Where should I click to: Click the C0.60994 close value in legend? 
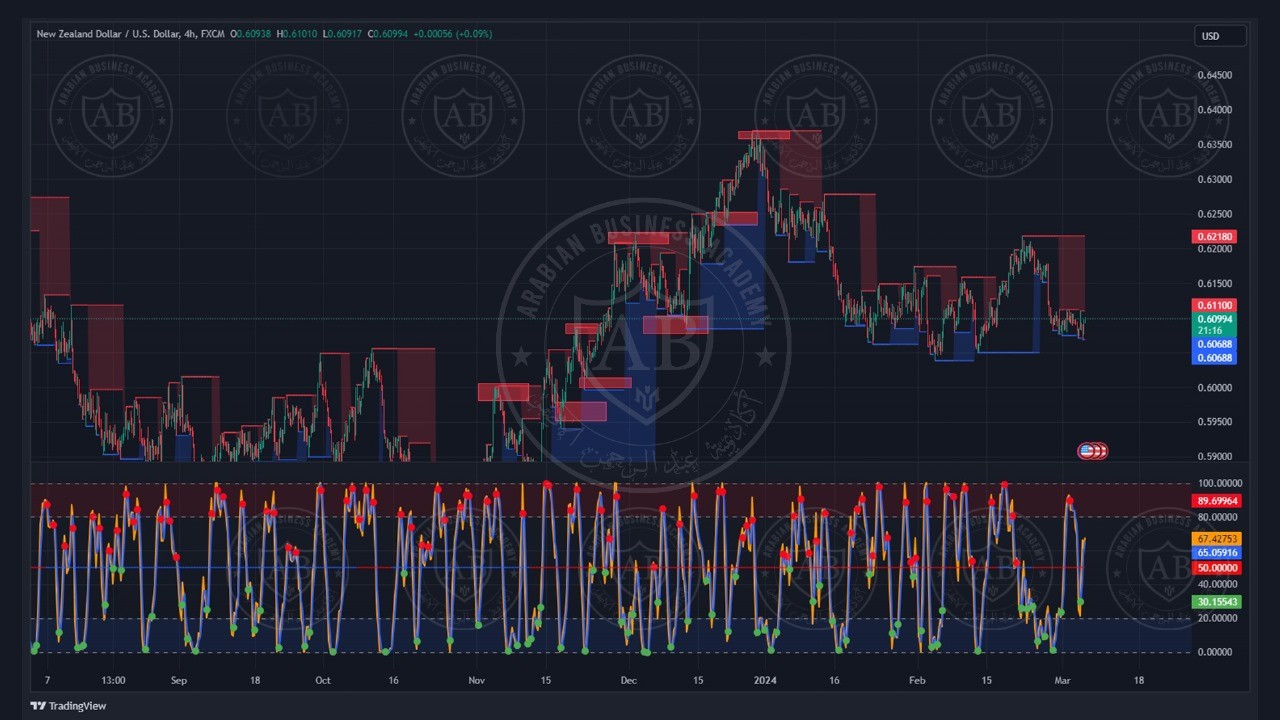point(388,34)
